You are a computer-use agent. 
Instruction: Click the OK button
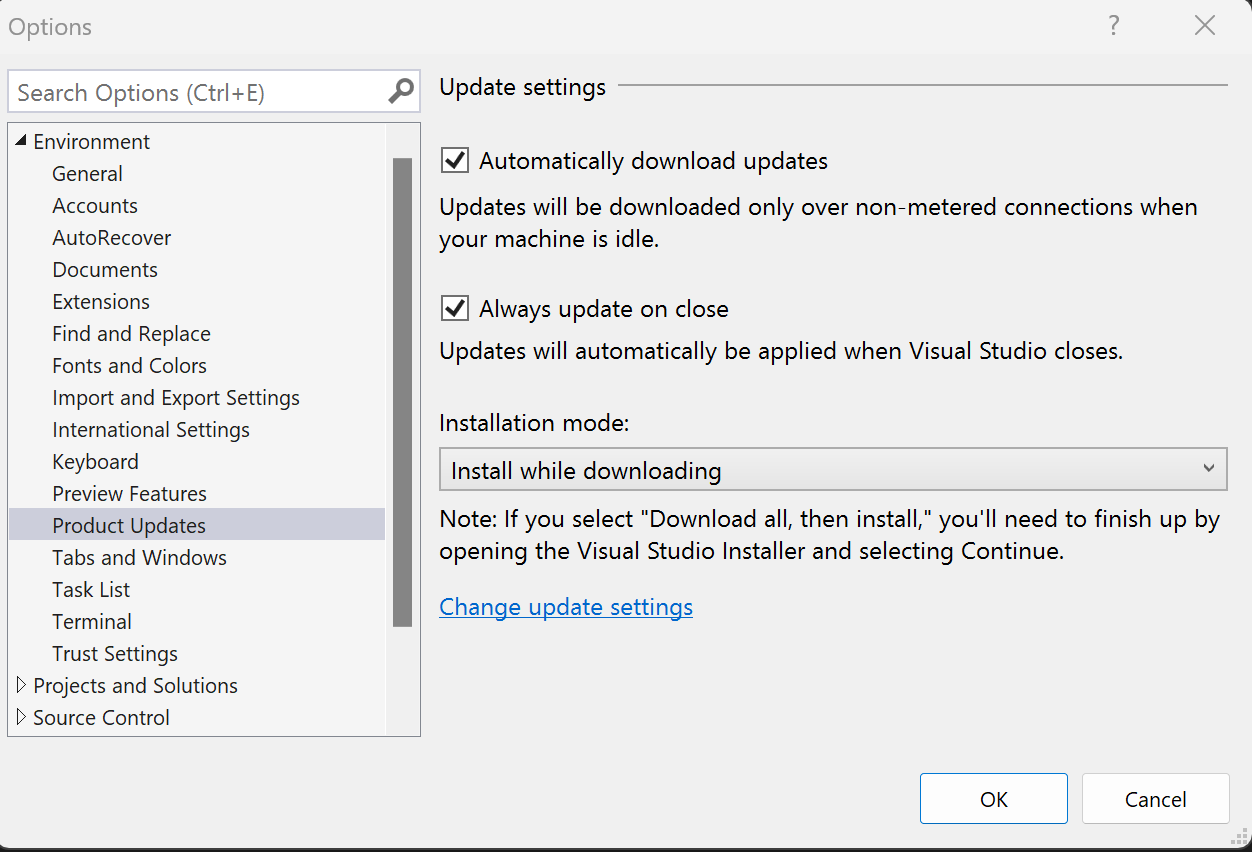pyautogui.click(x=993, y=798)
